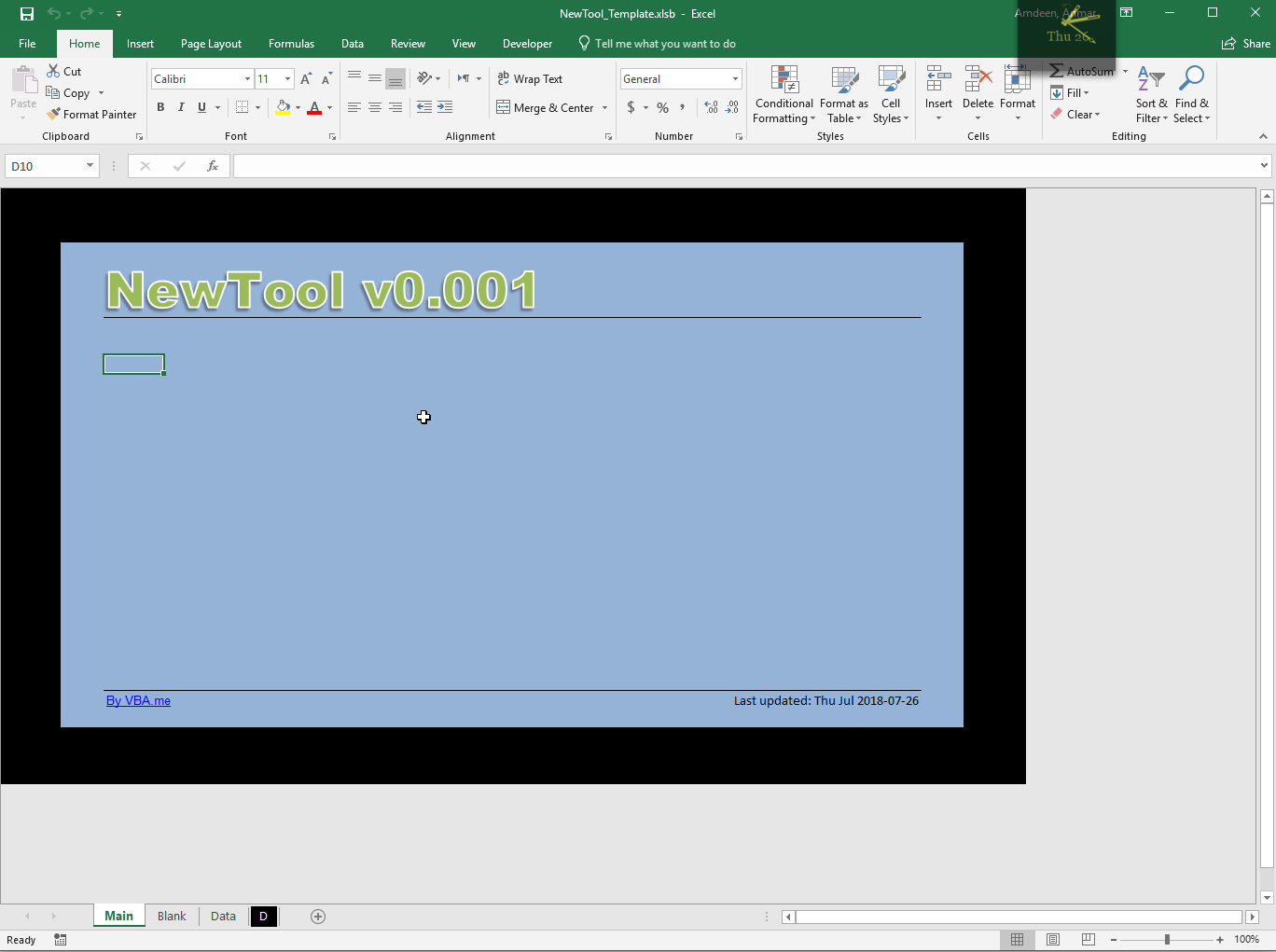Image resolution: width=1276 pixels, height=952 pixels.
Task: Enable Wrap Text for the selection
Action: (529, 78)
